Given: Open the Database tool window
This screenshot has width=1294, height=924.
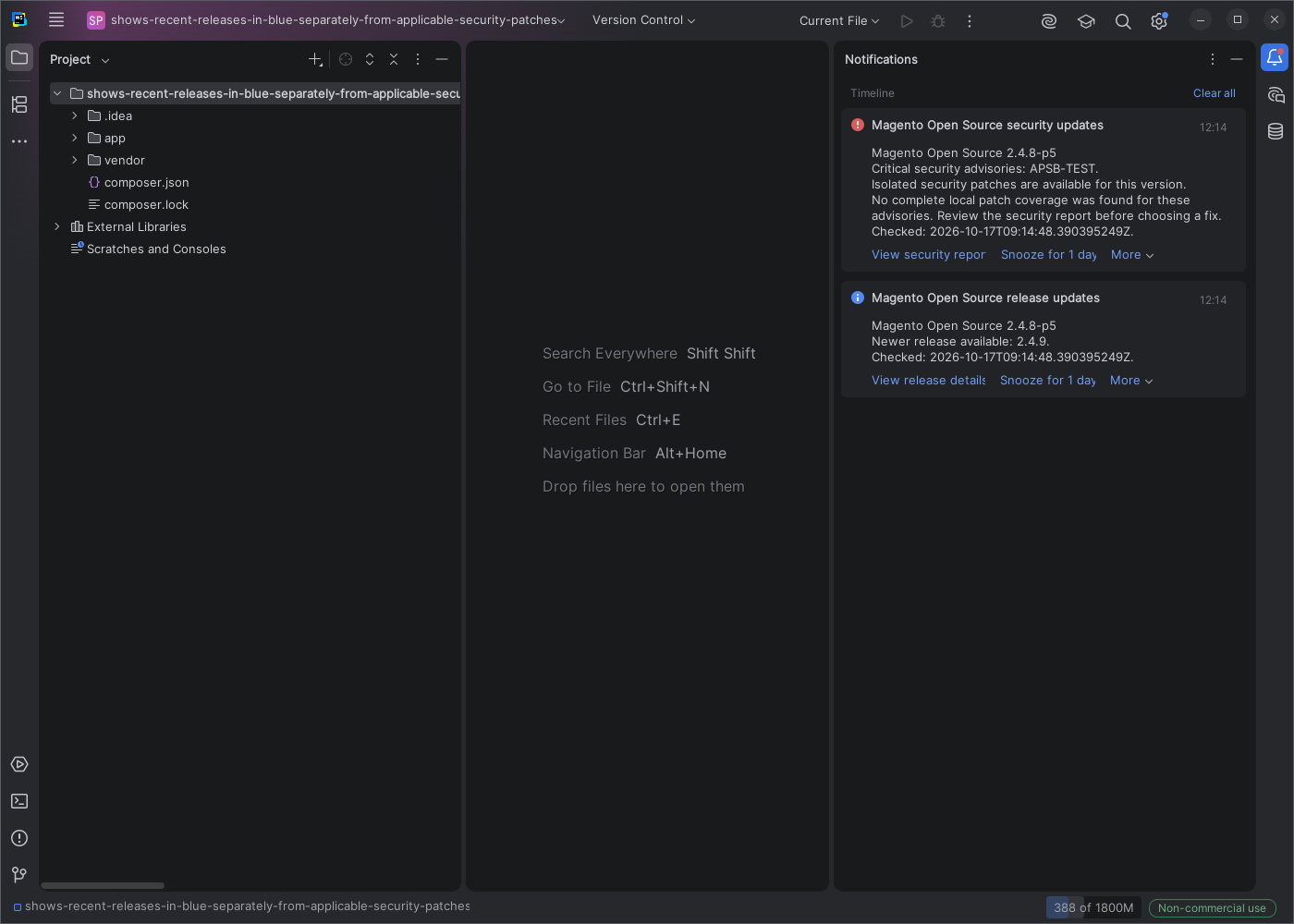Looking at the screenshot, I should point(1276,131).
